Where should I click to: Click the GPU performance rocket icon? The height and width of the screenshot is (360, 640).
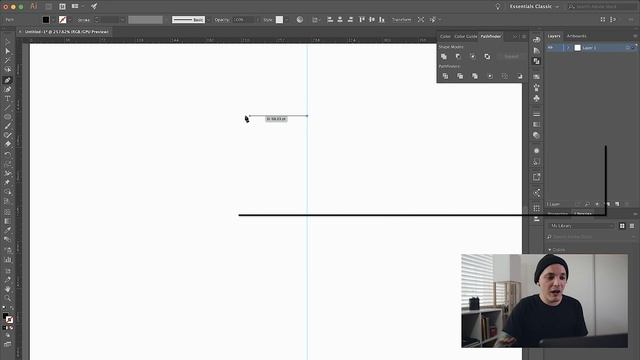click(x=94, y=7)
